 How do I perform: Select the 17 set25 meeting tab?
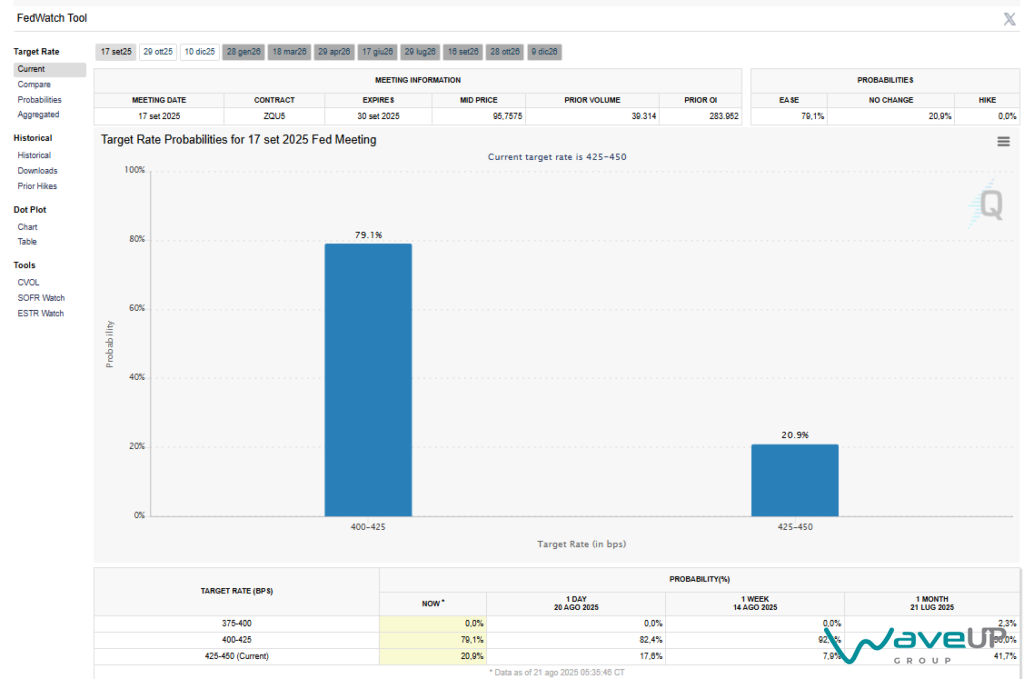[116, 51]
